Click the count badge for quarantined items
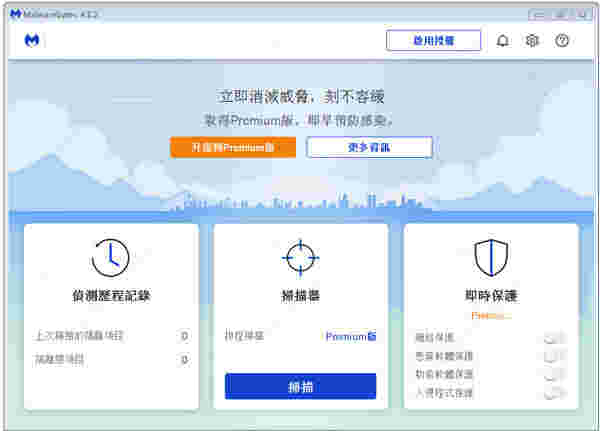 point(184,360)
